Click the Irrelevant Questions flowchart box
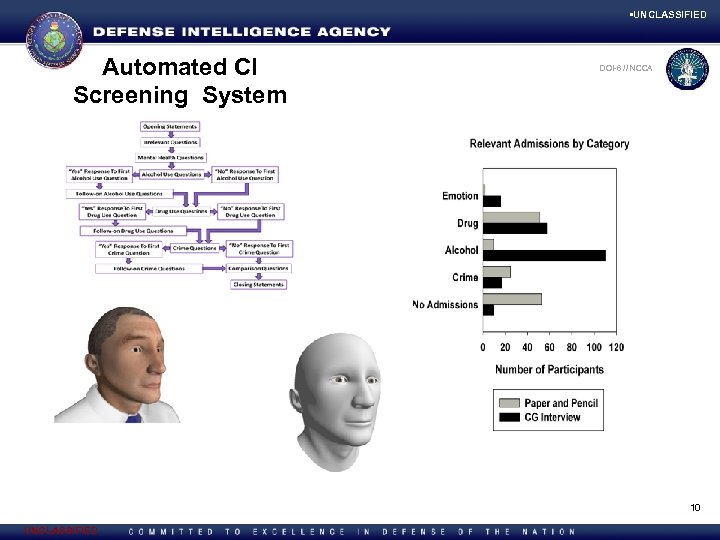The image size is (720, 540). 170,142
